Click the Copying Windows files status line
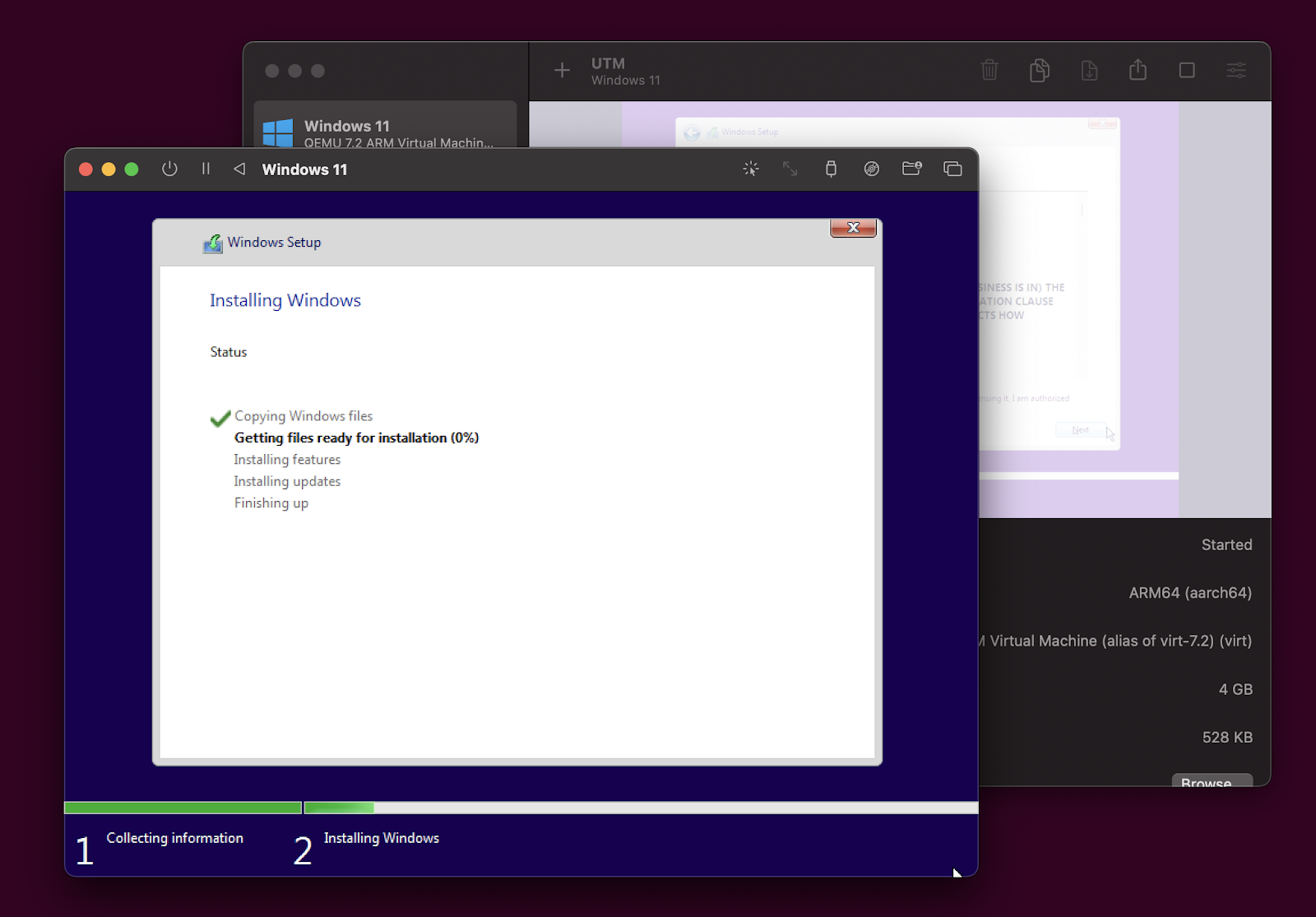Screen dimensions: 1316x917 304,416
